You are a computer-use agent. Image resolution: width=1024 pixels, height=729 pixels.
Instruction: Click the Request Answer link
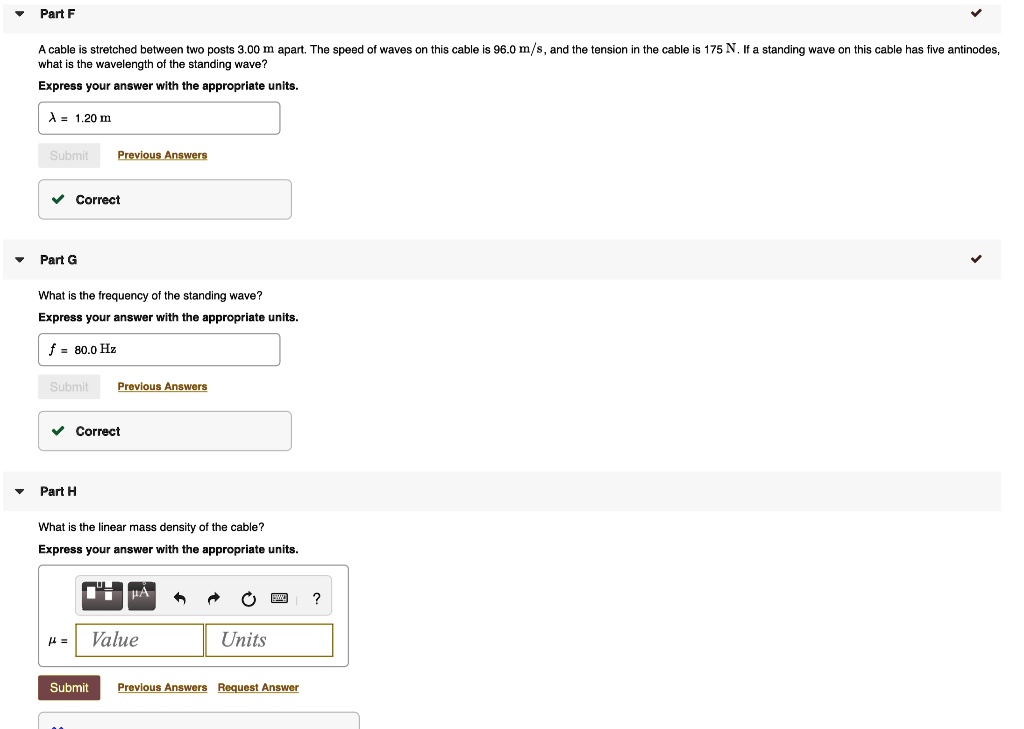258,688
